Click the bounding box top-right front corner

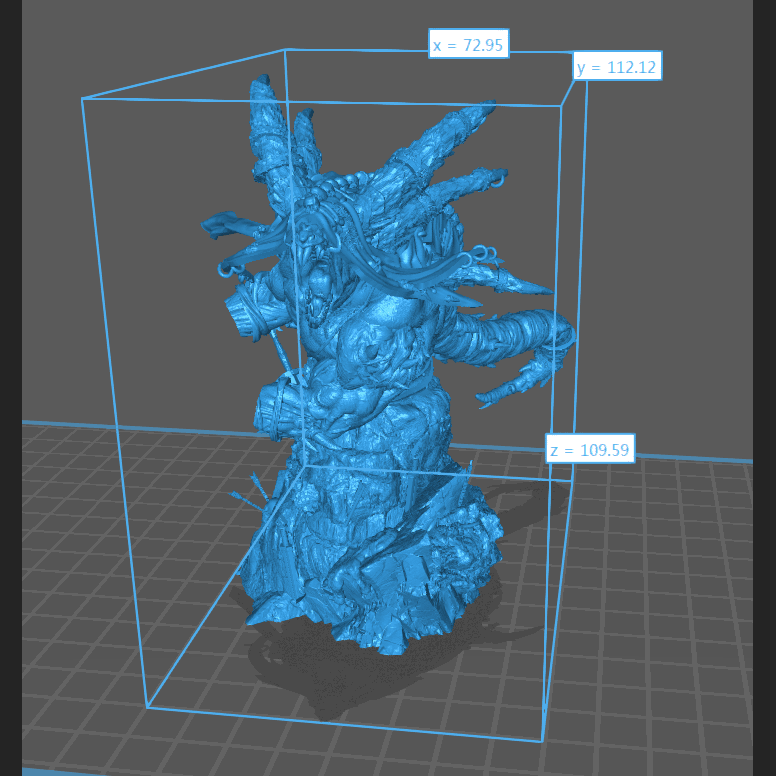click(x=561, y=106)
